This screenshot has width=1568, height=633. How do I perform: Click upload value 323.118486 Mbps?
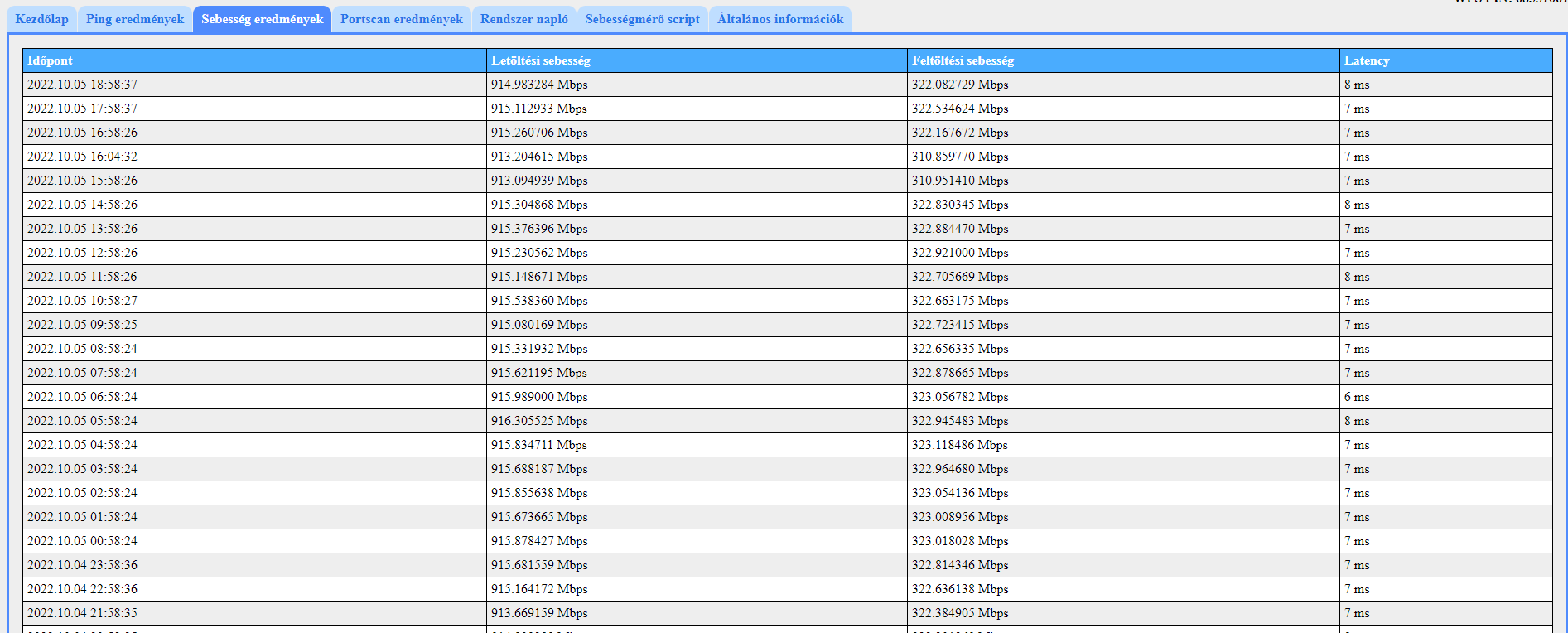(x=960, y=445)
